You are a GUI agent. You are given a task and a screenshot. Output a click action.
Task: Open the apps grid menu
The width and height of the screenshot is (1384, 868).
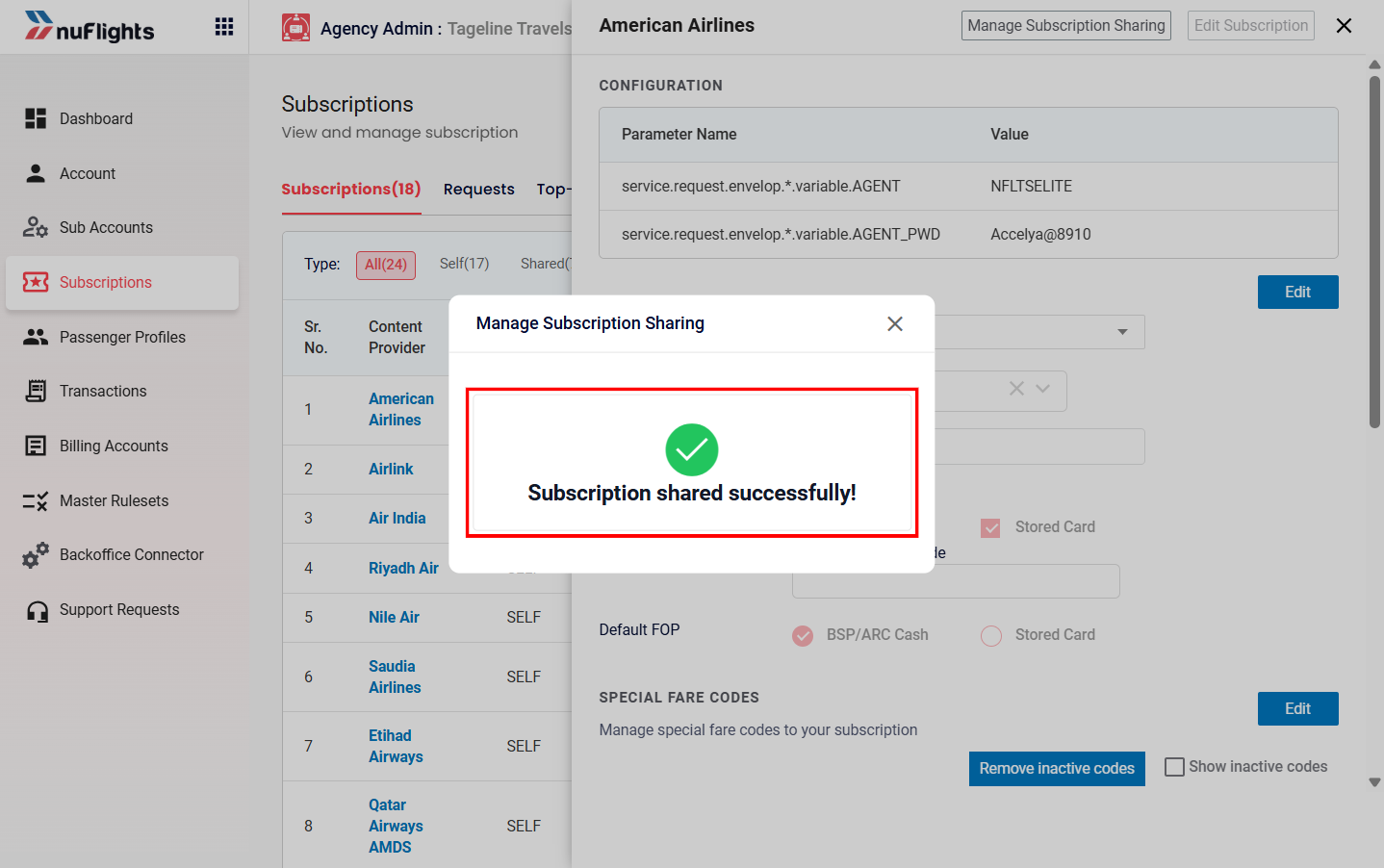[x=224, y=27]
